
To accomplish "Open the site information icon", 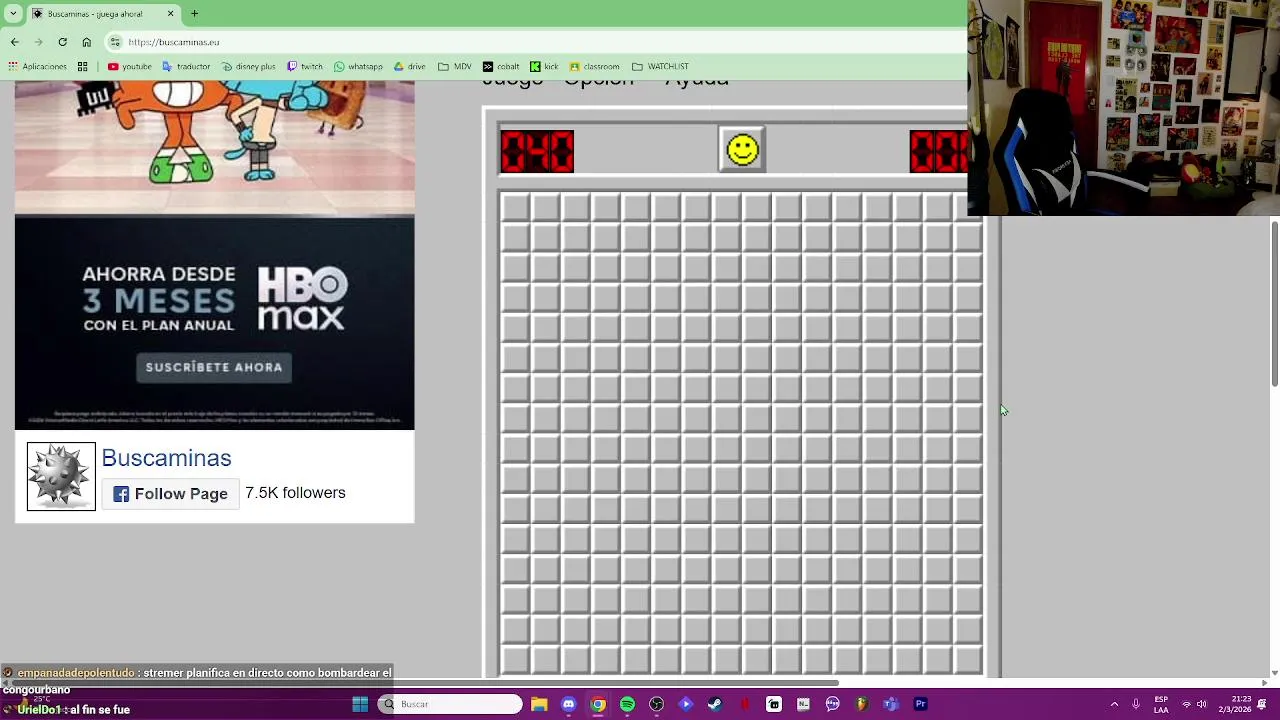I will coord(115,42).
